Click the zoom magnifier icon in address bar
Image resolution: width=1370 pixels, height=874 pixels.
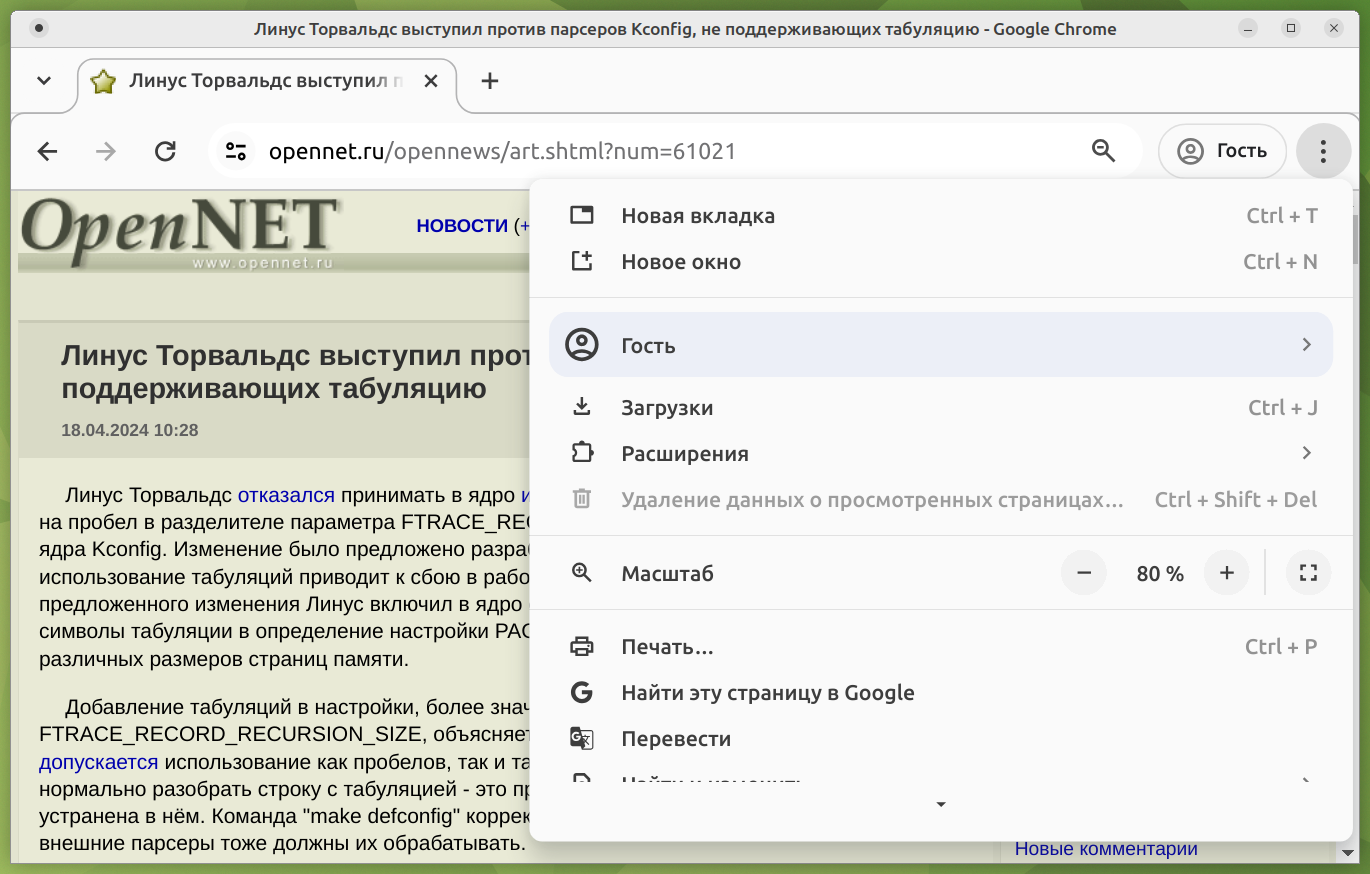pos(1103,151)
